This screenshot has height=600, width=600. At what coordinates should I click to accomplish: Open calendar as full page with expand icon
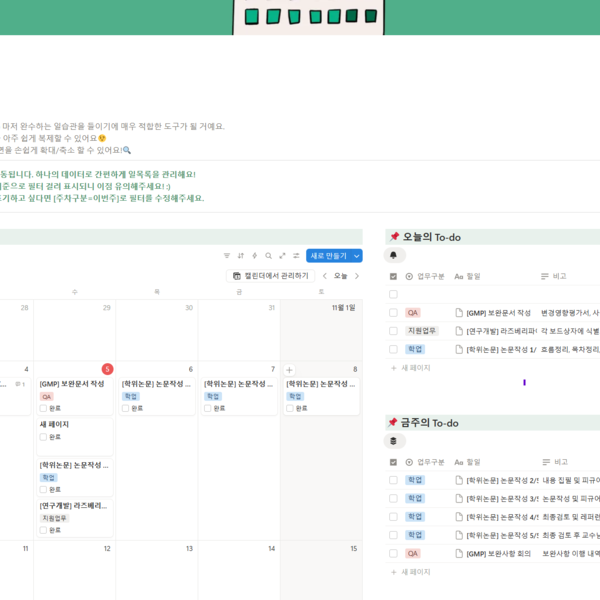pyautogui.click(x=282, y=256)
